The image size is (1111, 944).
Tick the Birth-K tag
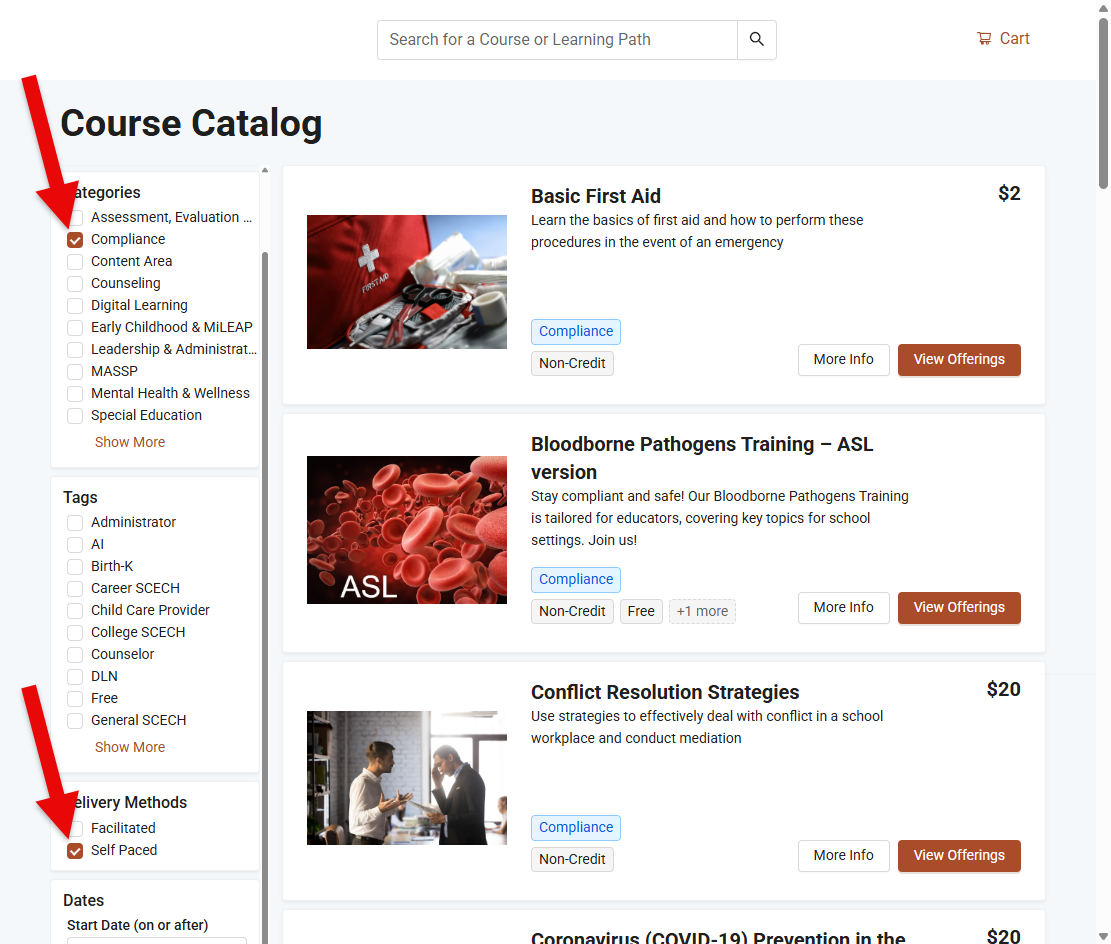click(75, 566)
